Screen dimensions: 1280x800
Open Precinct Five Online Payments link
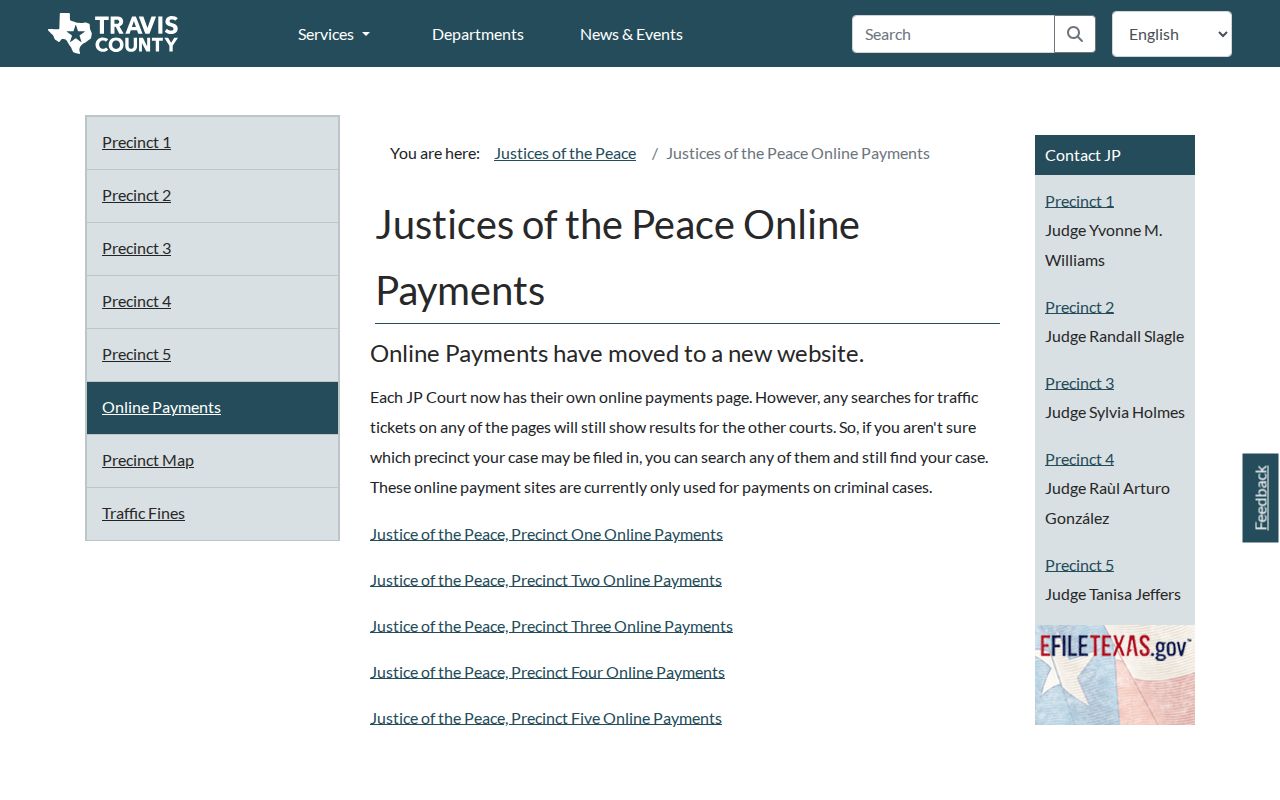point(546,718)
